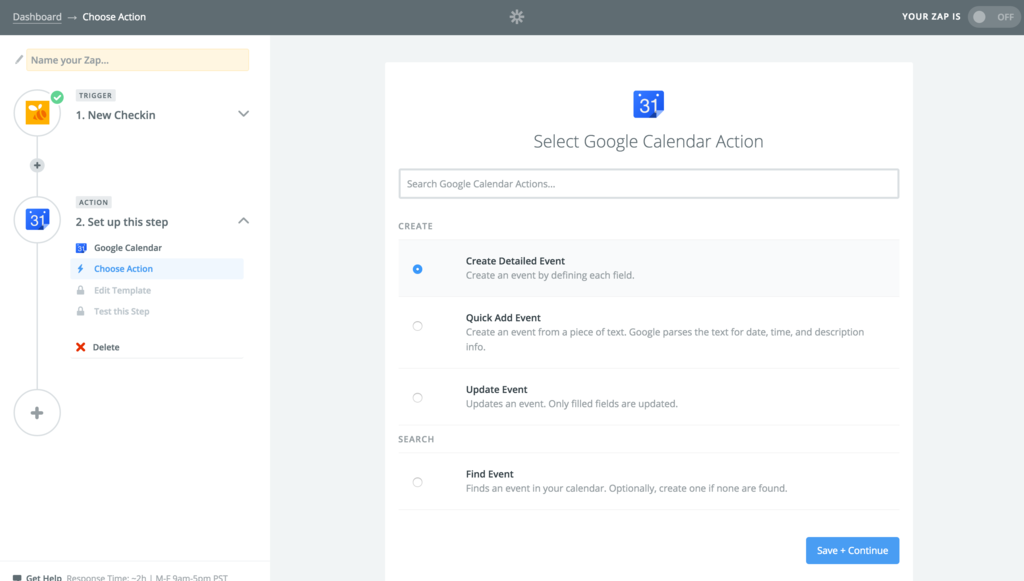Select the Quick Add Event radio button
Image resolution: width=1024 pixels, height=581 pixels.
(x=417, y=326)
